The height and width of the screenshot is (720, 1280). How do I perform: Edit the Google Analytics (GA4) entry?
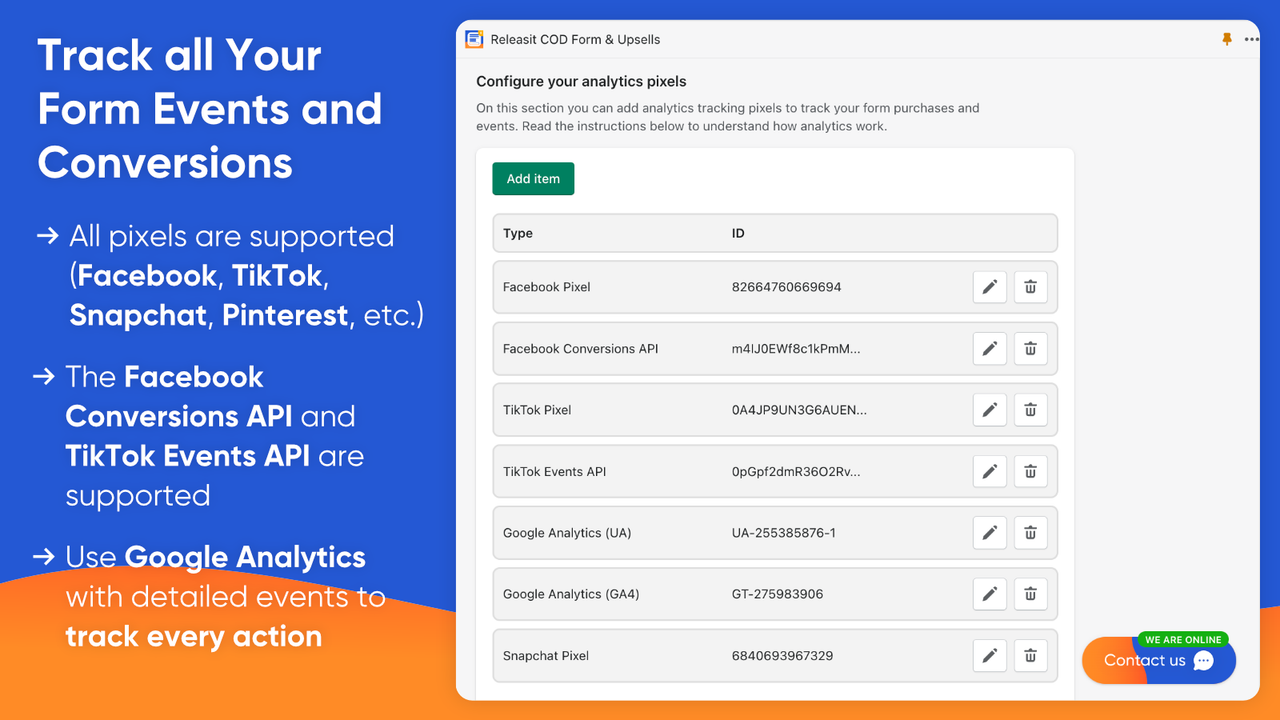(x=990, y=594)
